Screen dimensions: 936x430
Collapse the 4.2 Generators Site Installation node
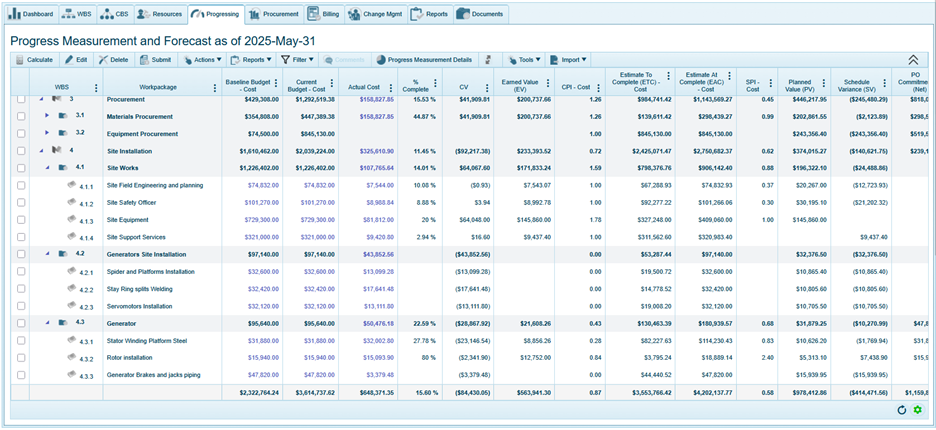pos(46,254)
